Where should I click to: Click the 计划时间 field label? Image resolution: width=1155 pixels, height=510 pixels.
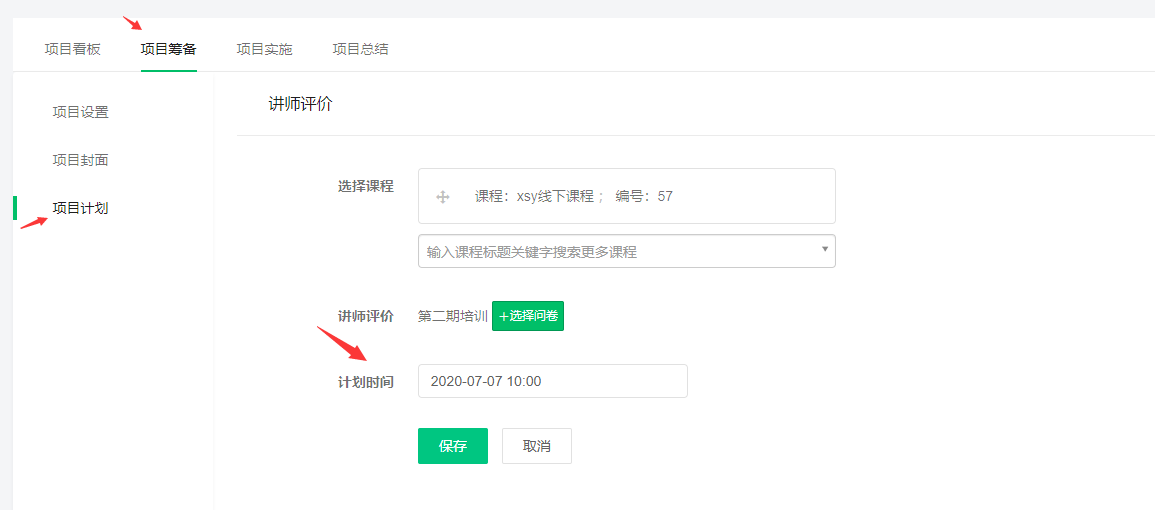click(365, 382)
